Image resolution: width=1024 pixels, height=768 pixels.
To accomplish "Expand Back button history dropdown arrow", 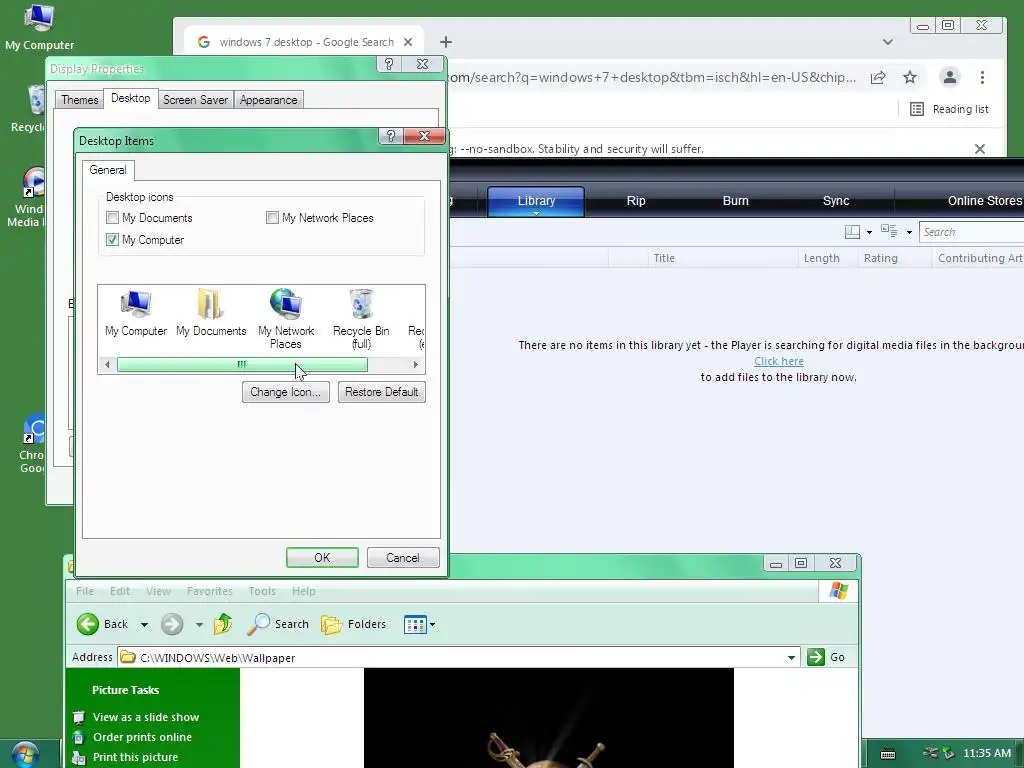I will [x=144, y=625].
